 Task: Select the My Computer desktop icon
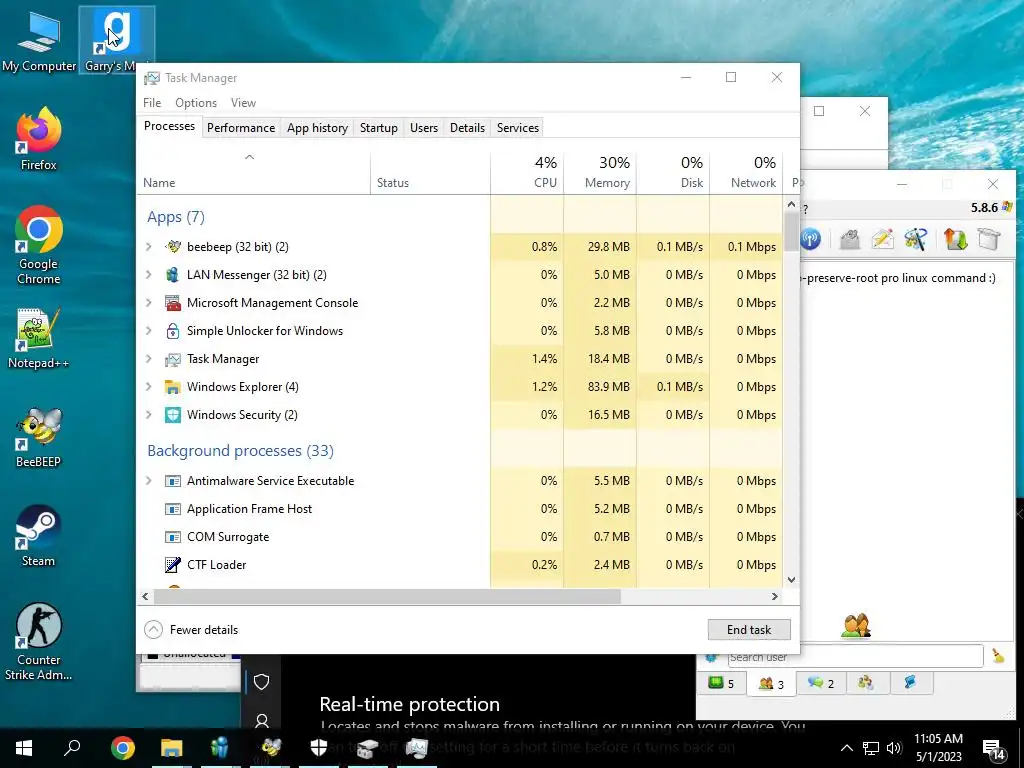click(x=39, y=40)
